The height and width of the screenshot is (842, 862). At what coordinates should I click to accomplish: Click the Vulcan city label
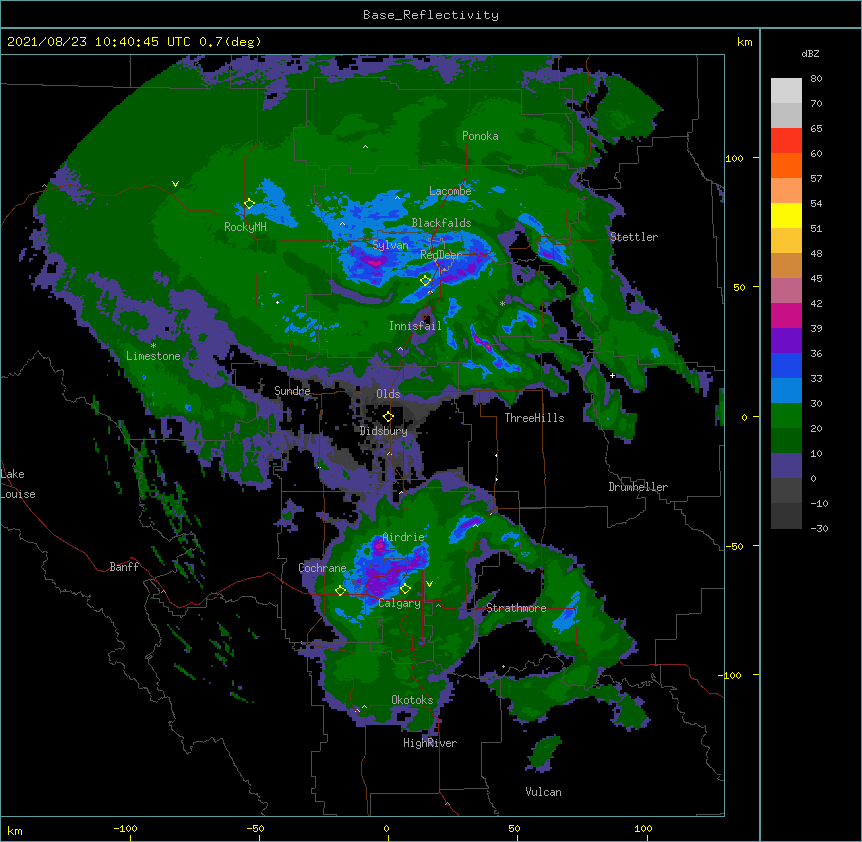[x=543, y=792]
